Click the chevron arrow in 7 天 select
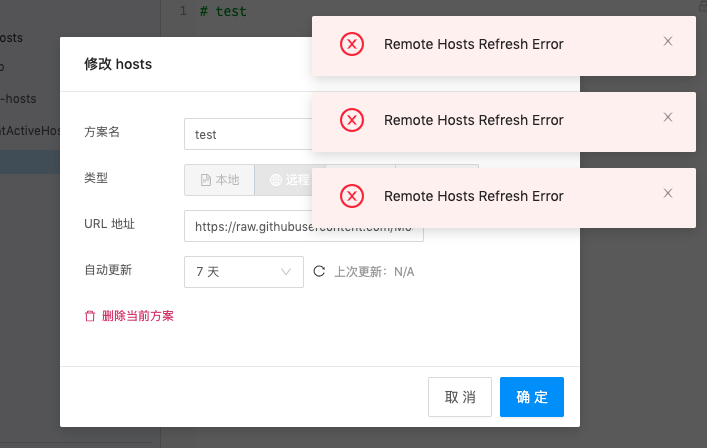The width and height of the screenshot is (707, 448). coord(286,272)
